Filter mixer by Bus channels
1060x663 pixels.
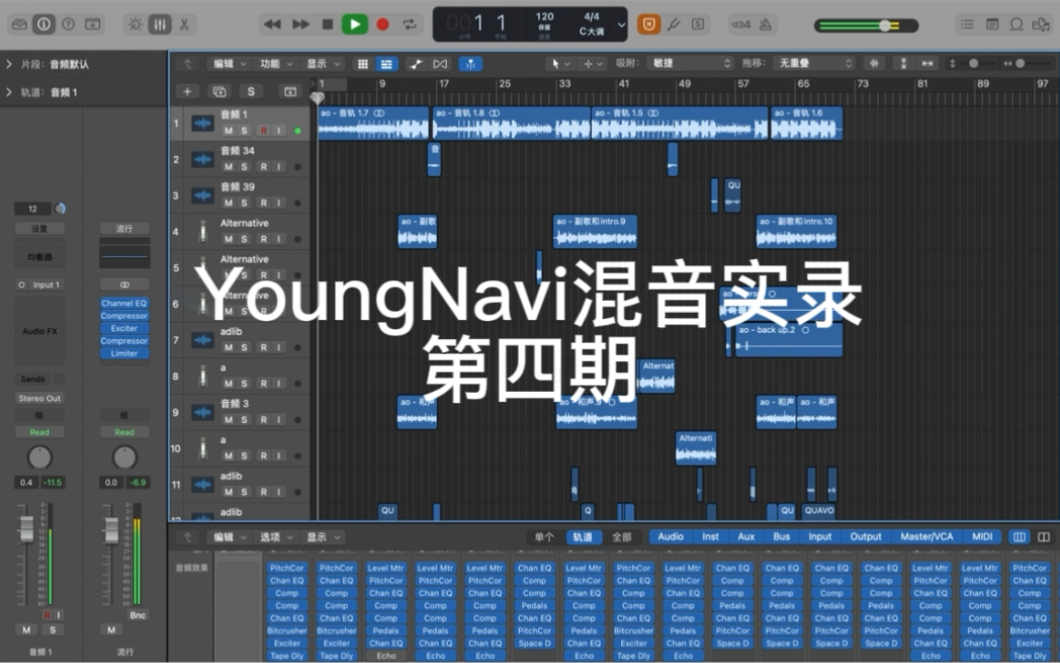click(x=781, y=537)
